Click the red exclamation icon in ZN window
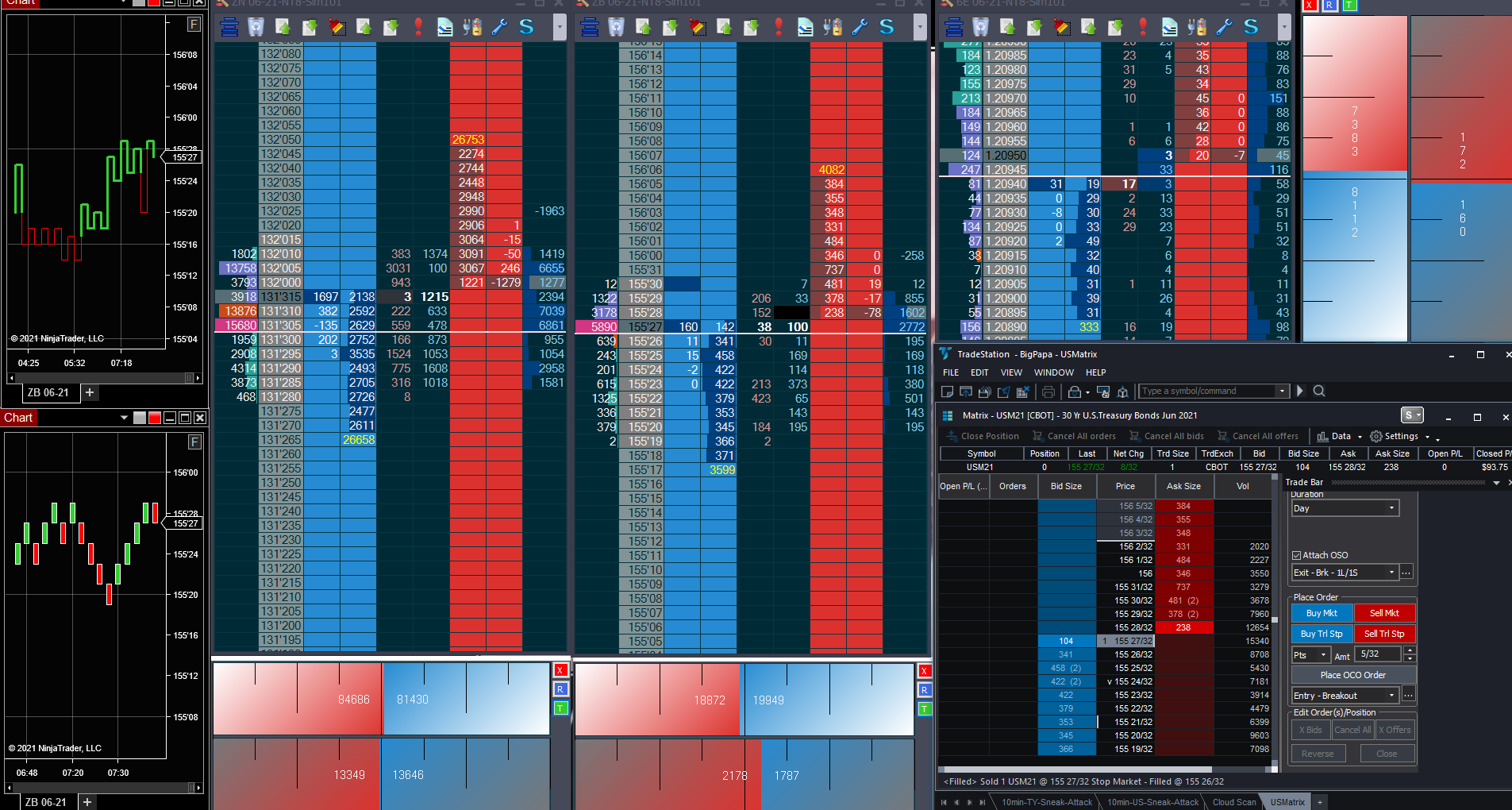Image resolution: width=1512 pixels, height=810 pixels. [x=418, y=28]
